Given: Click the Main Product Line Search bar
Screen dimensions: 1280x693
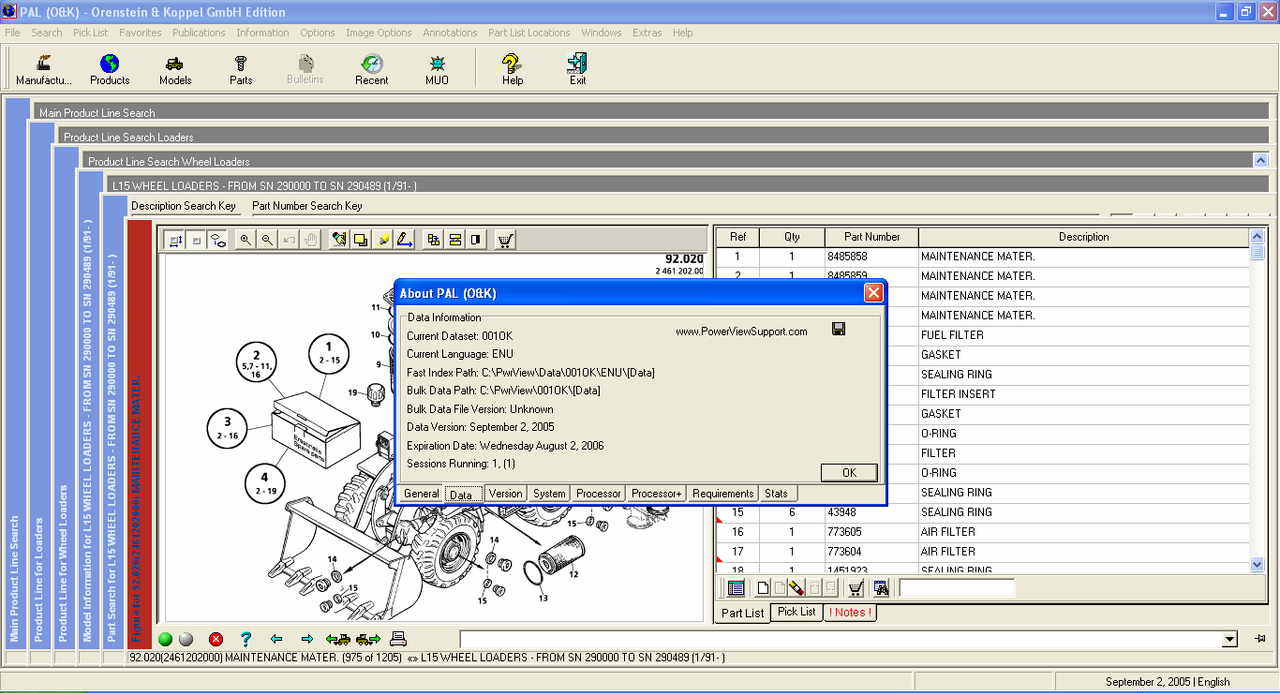Looking at the screenshot, I should pos(651,112).
